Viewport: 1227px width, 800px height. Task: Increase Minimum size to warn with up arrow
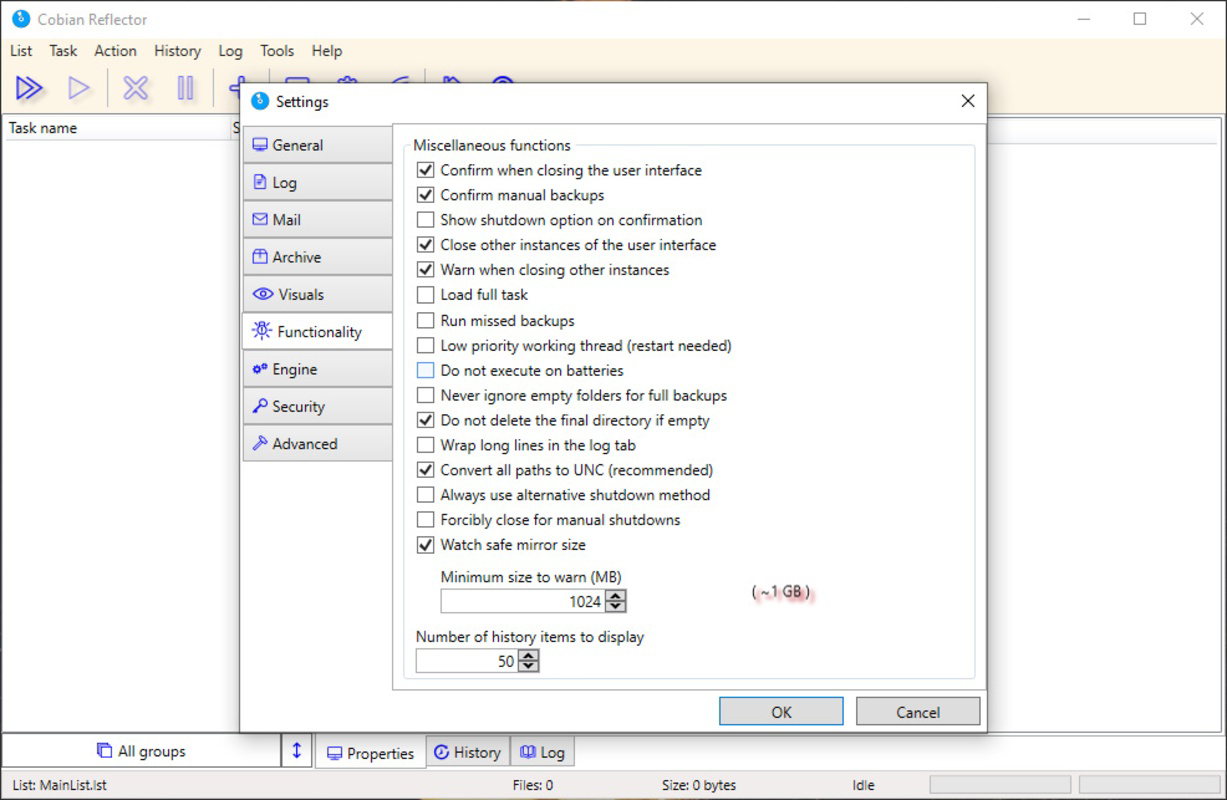point(616,596)
